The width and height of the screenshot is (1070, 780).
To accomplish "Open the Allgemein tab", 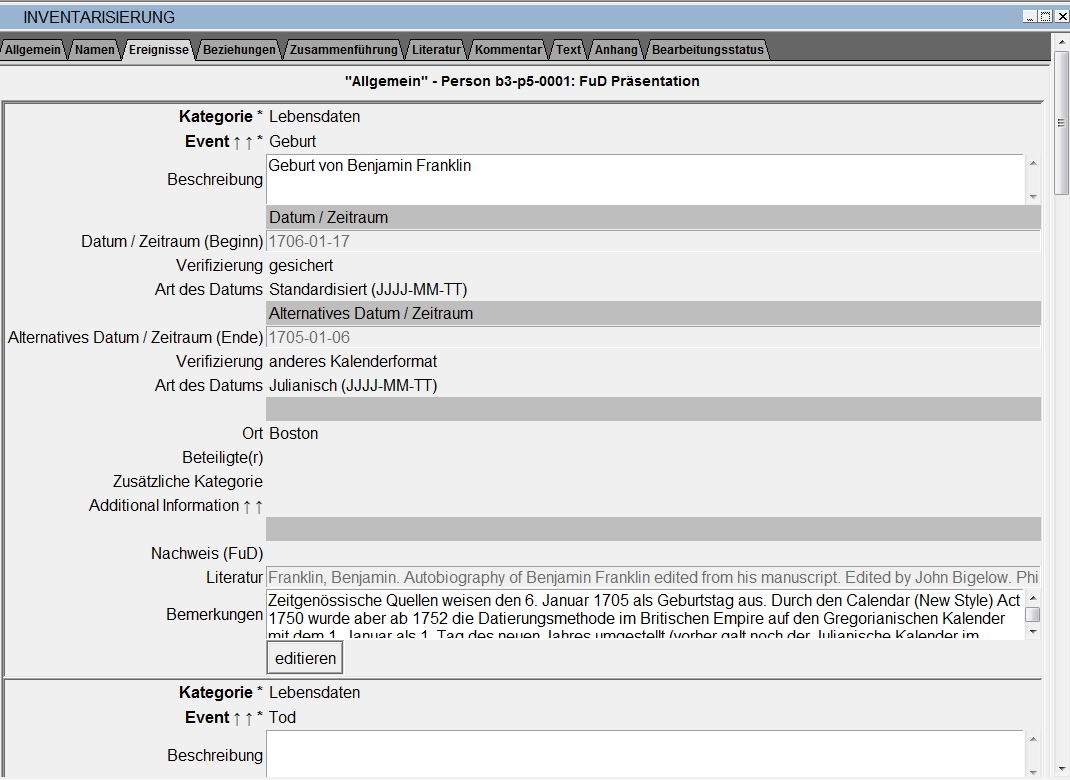I will point(33,50).
